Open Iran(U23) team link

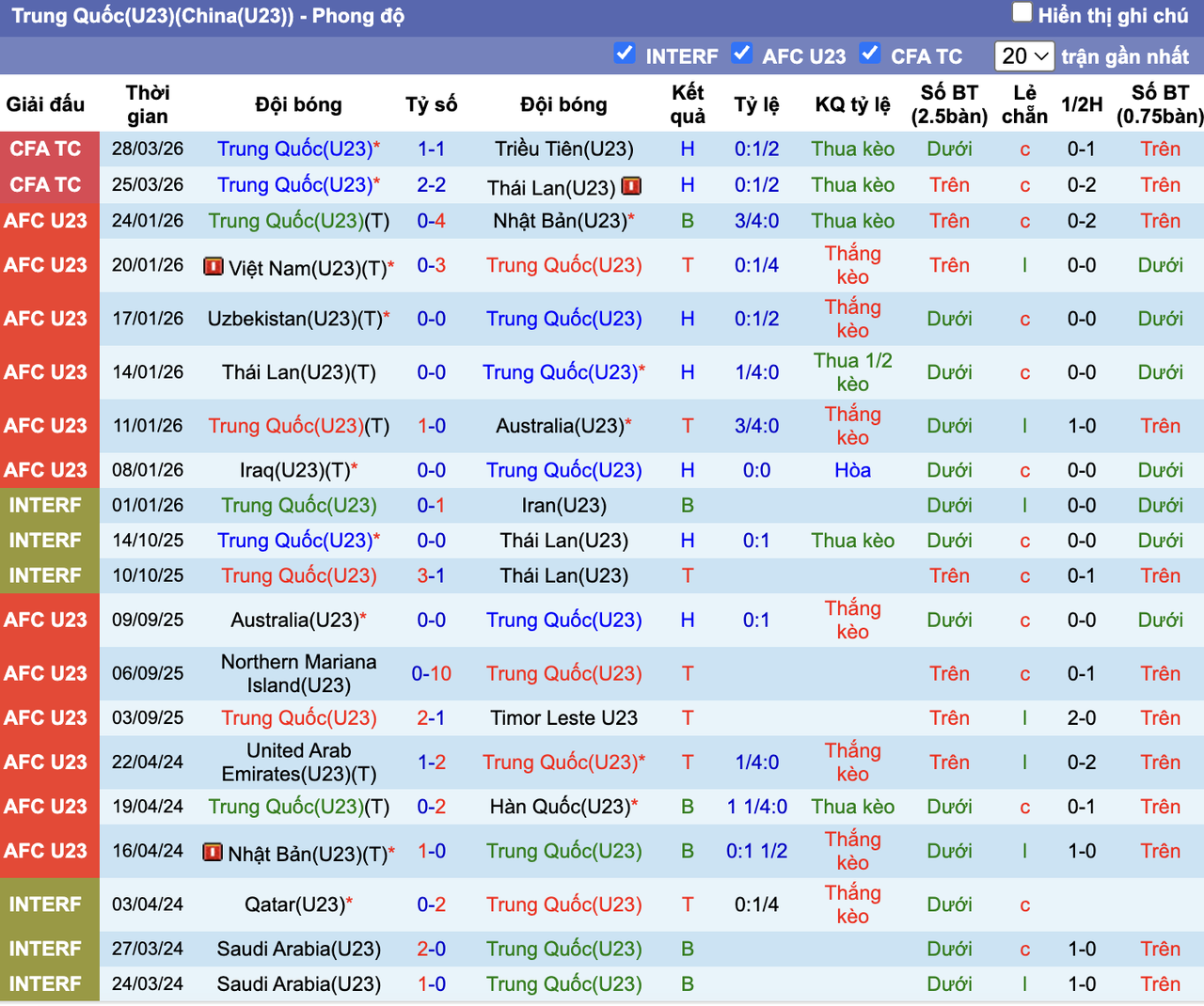(564, 506)
